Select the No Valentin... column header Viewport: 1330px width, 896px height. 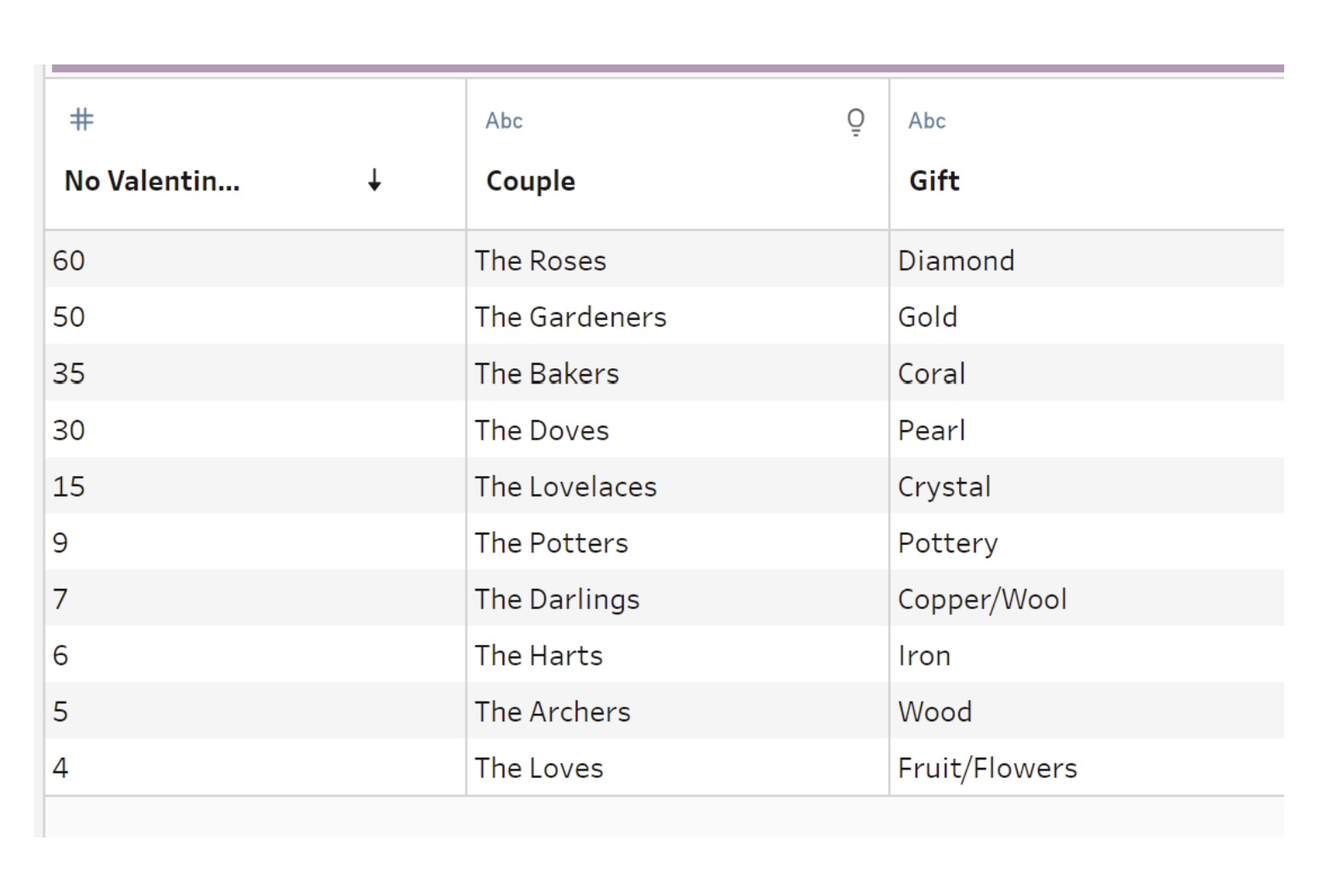(x=153, y=181)
